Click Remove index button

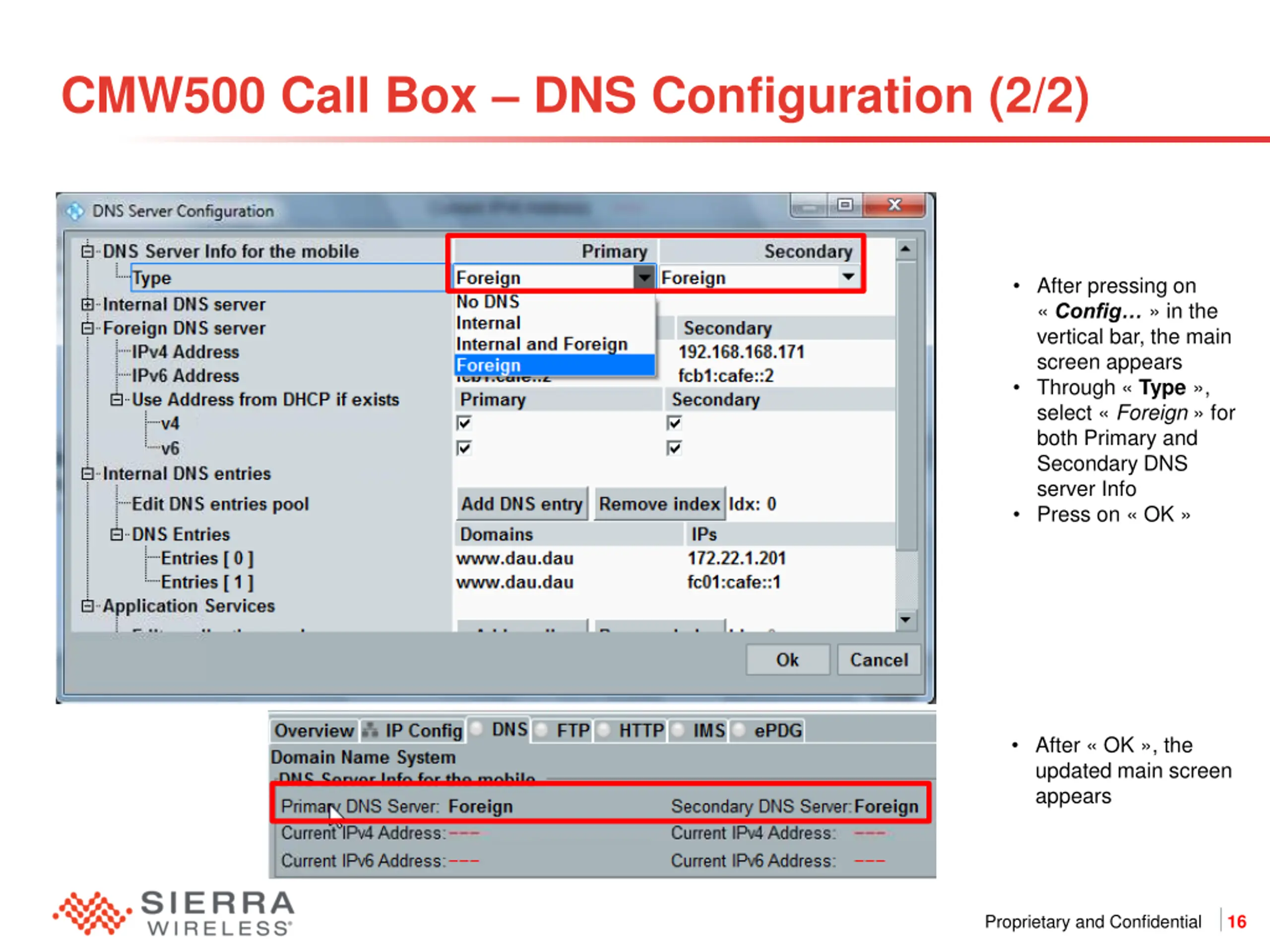659,504
